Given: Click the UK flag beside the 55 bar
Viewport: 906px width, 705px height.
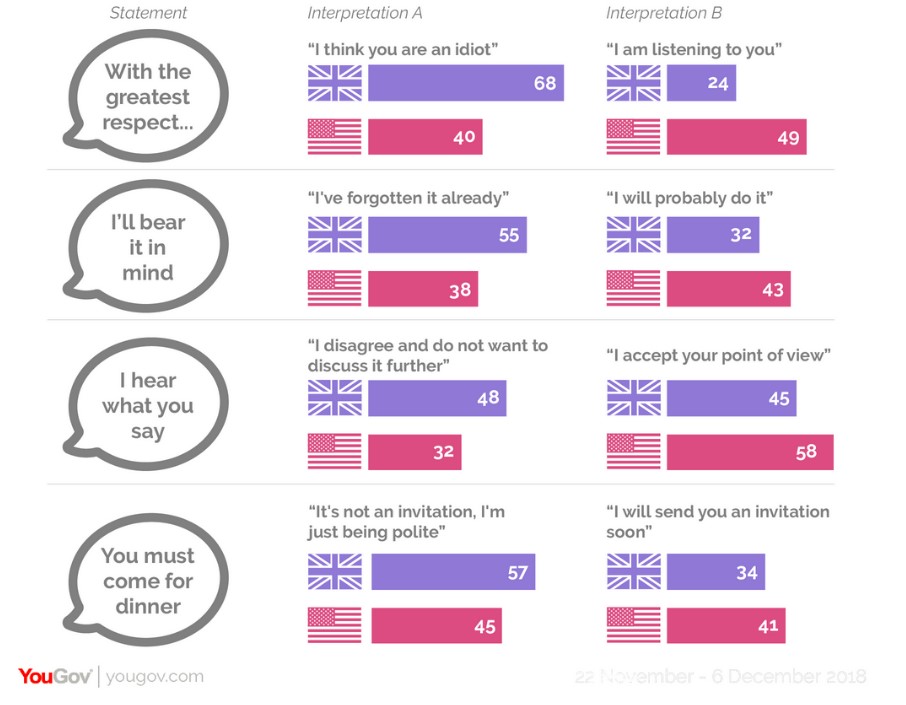Looking at the screenshot, I should [x=334, y=235].
